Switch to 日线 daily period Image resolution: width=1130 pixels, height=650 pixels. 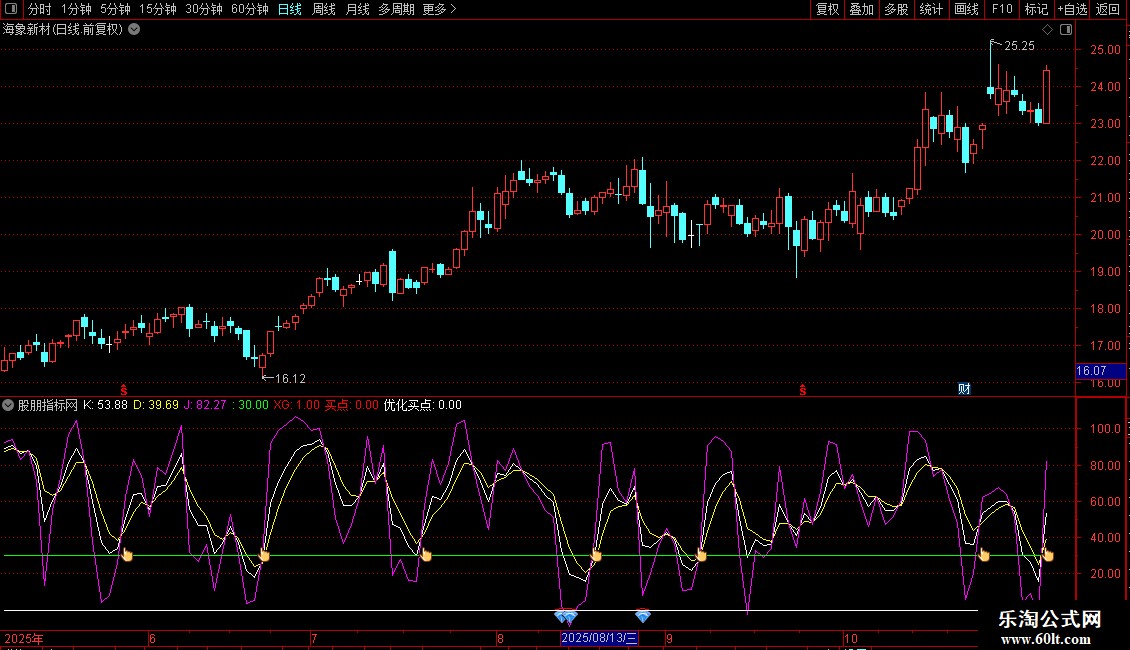click(x=289, y=9)
